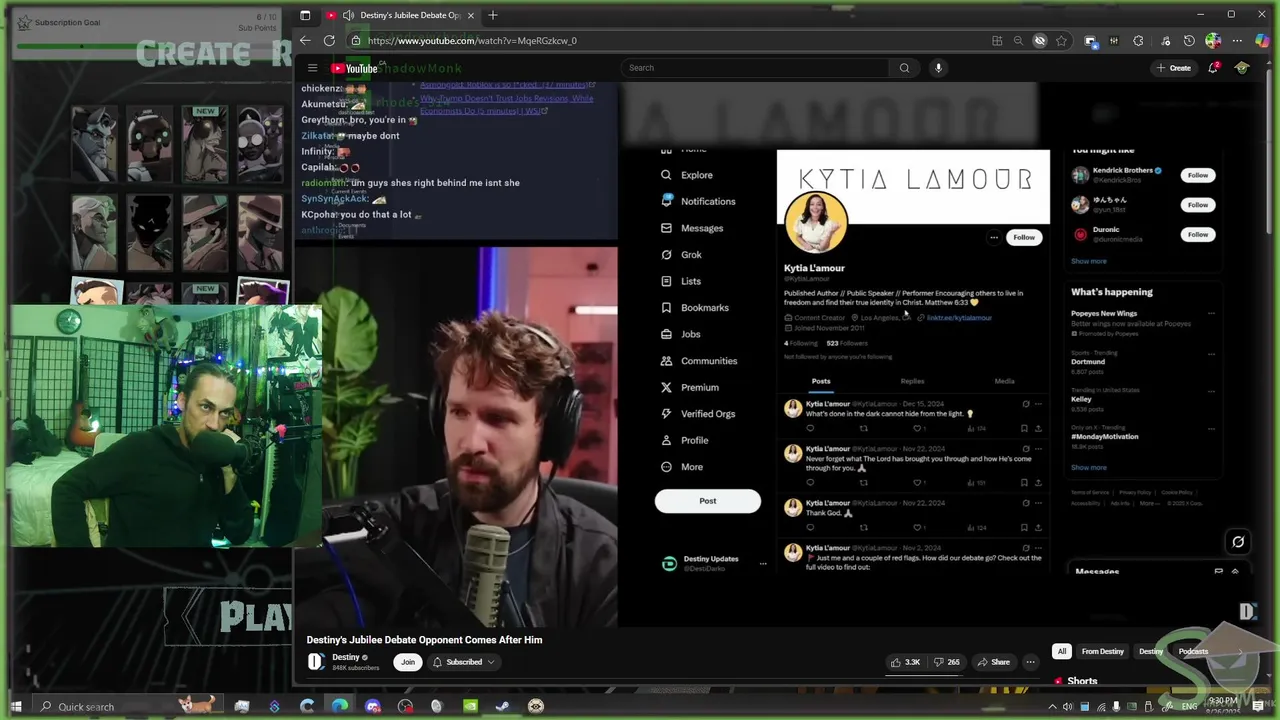This screenshot has width=1280, height=720.
Task: Select the From Destiny filter chip
Action: coord(1103,652)
